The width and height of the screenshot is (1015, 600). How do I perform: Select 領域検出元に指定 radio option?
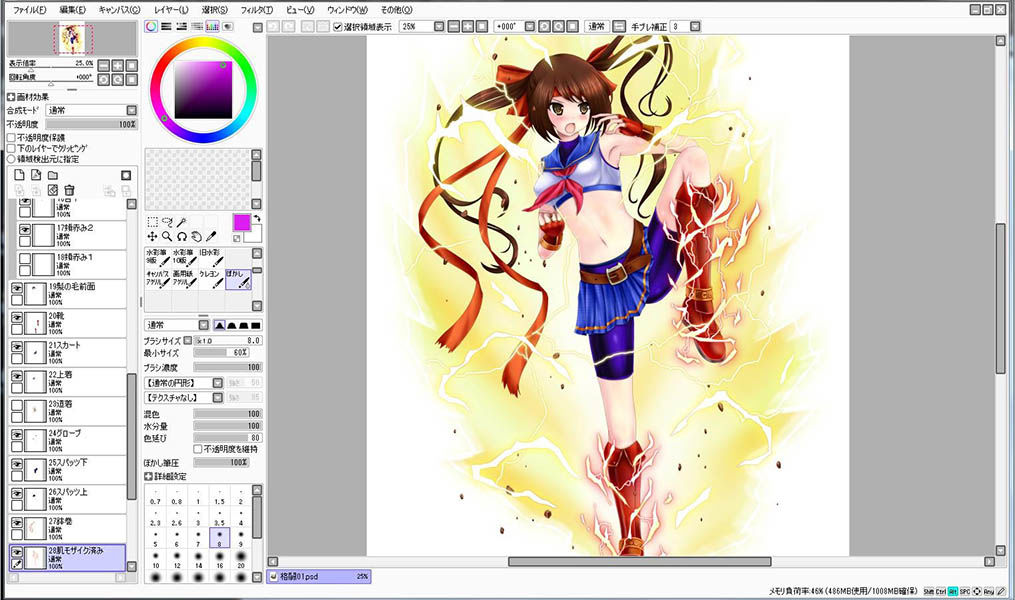(x=11, y=159)
